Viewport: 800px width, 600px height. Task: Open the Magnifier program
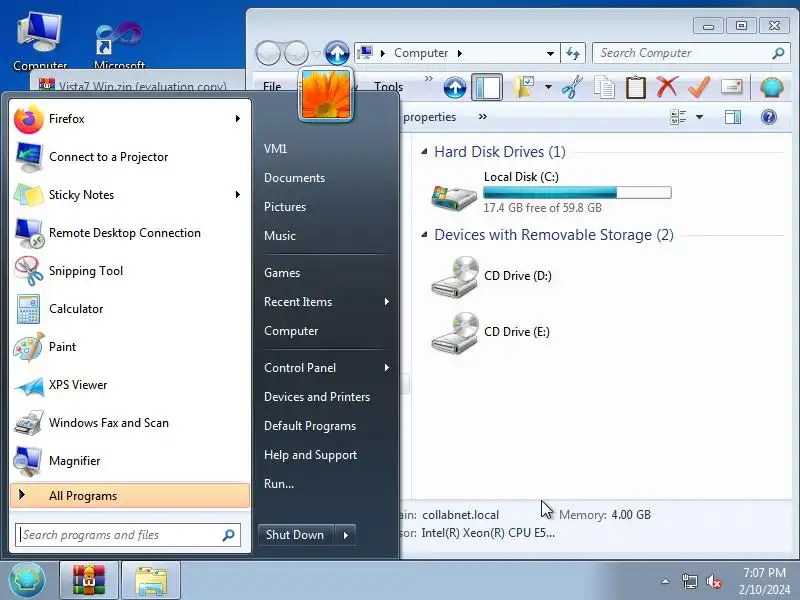[x=130, y=461]
